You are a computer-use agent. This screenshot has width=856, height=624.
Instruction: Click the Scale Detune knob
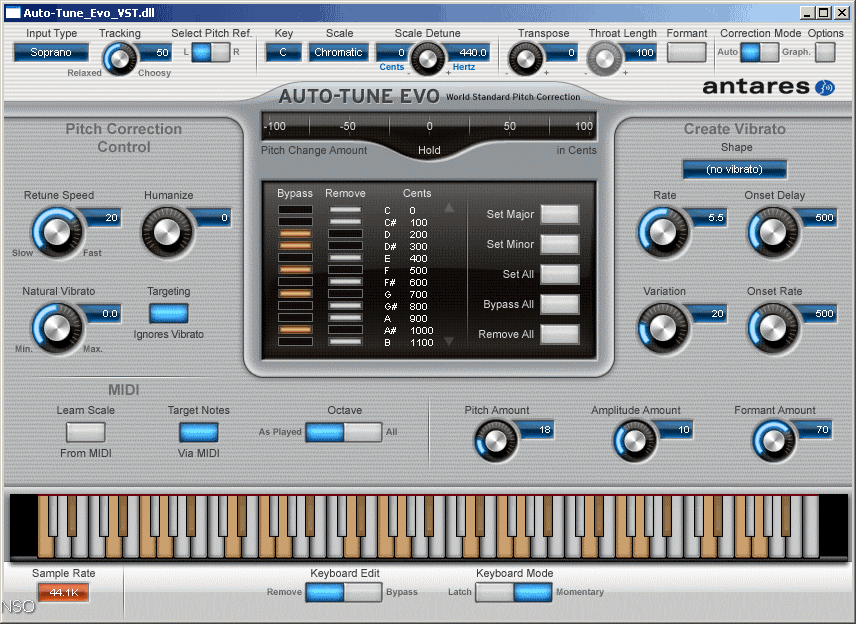427,59
